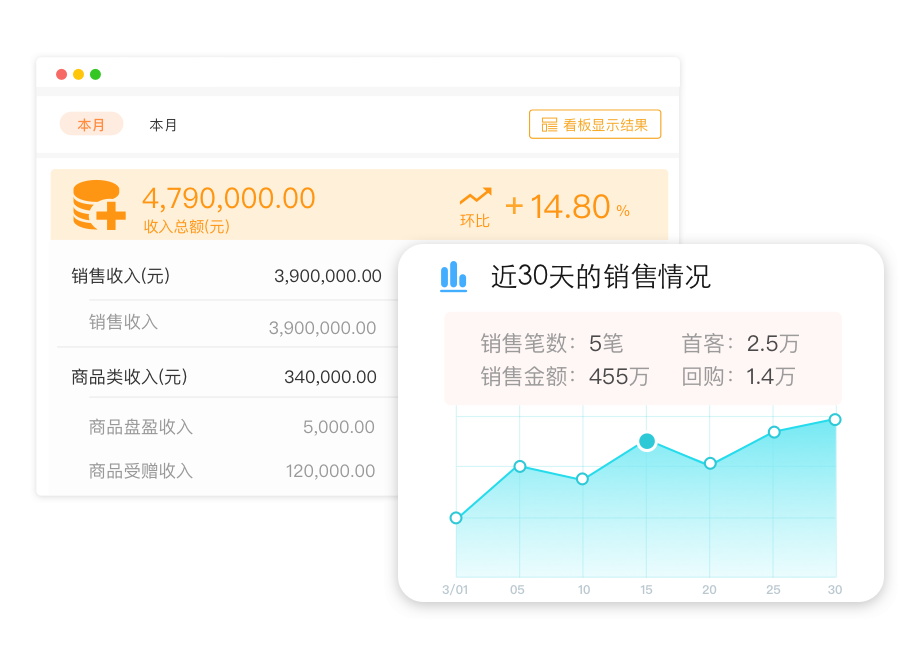Screen dimensions: 920x660
Task: Switch to the unhighlighted 本月 tab
Action: pyautogui.click(x=163, y=125)
